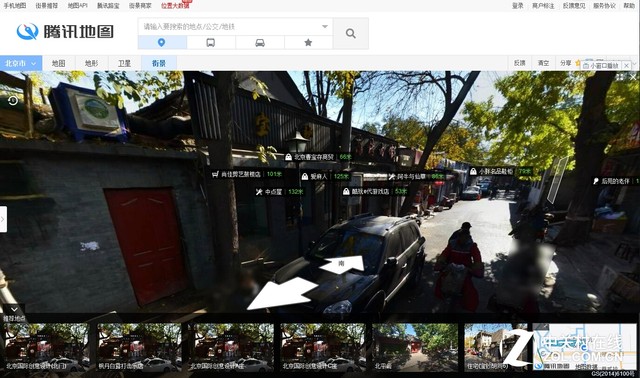Open the star favorites mode
Image resolution: width=640 pixels, height=378 pixels.
pyautogui.click(x=308, y=42)
